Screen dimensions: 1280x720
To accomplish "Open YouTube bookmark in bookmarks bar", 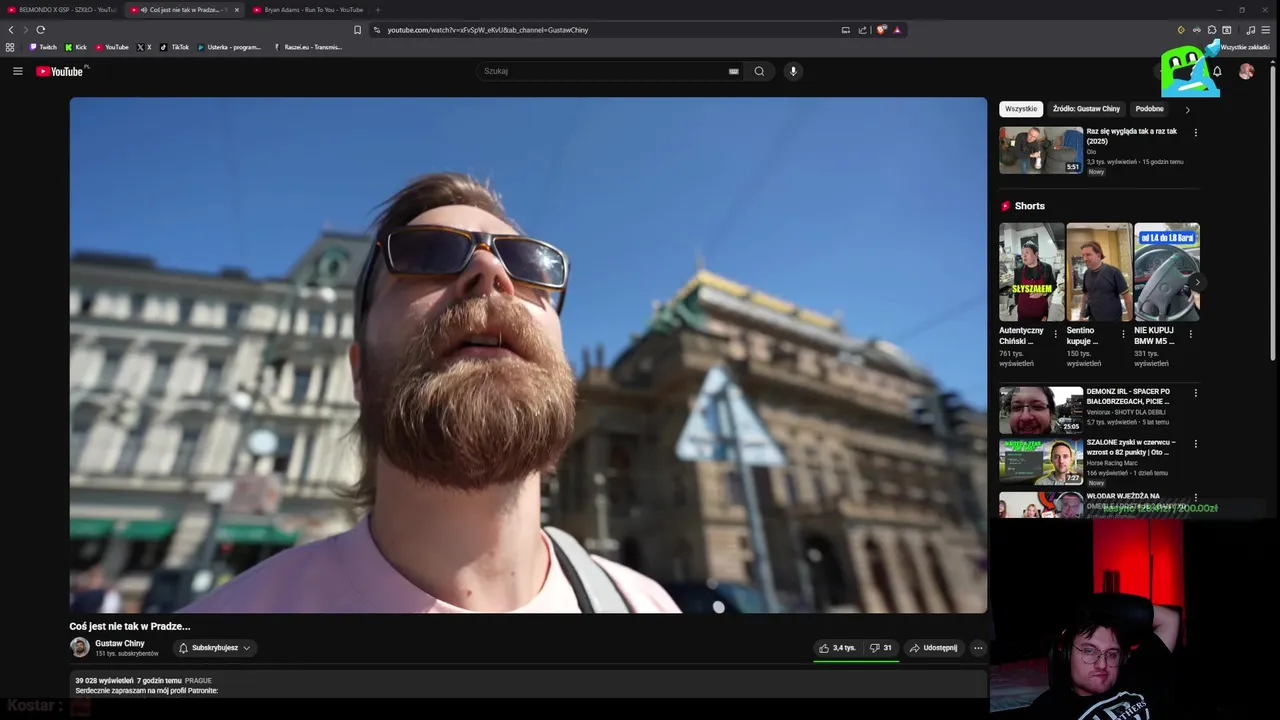I will [x=112, y=47].
